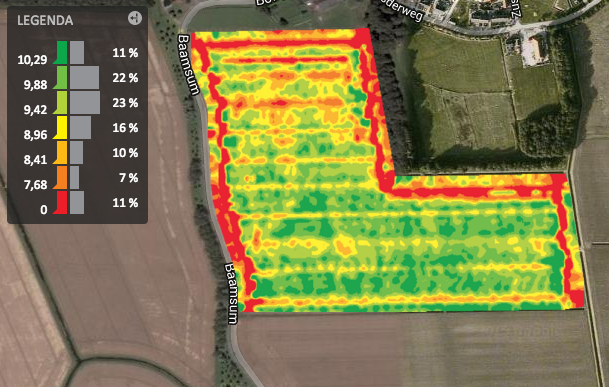Click the 10 % percentage label

[x=125, y=153]
